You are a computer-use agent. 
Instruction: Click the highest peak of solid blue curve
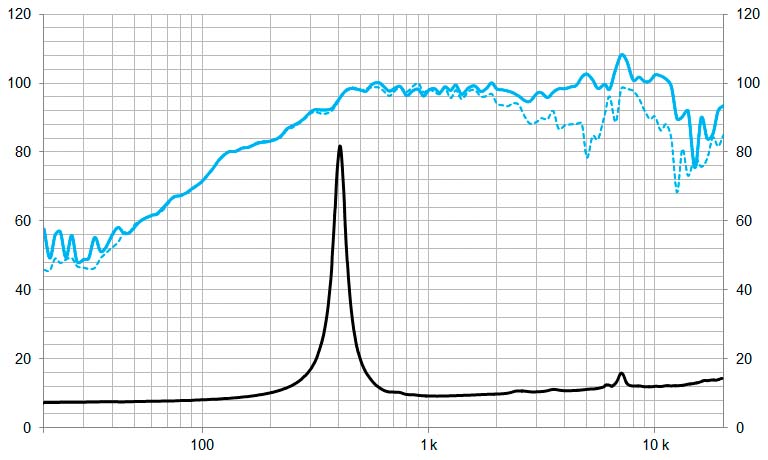[622, 55]
